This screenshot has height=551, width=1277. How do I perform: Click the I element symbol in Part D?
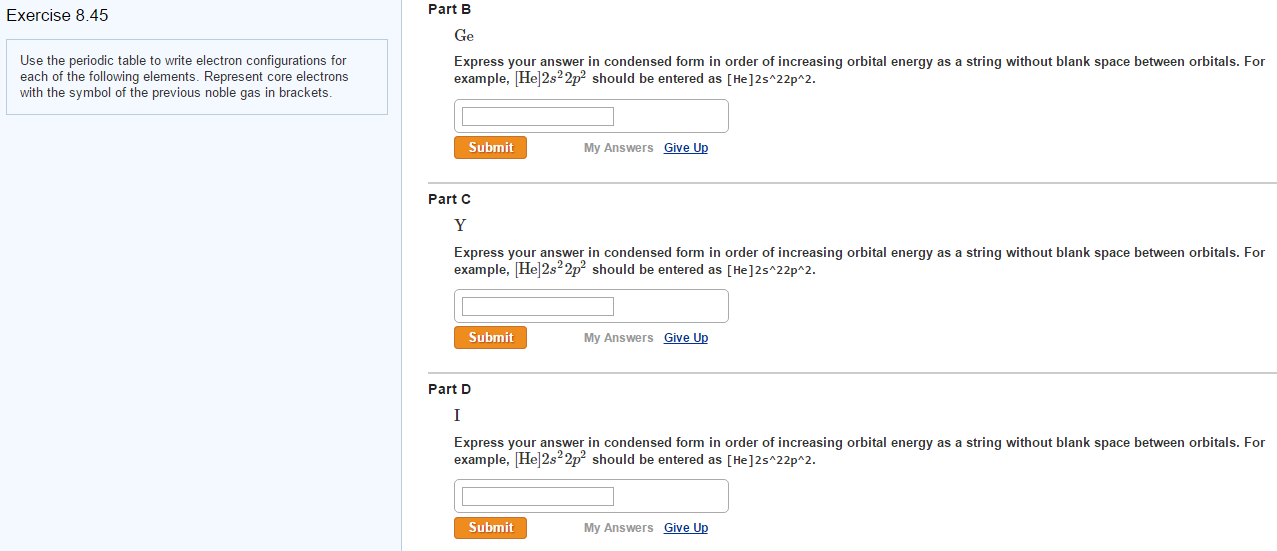(x=457, y=415)
